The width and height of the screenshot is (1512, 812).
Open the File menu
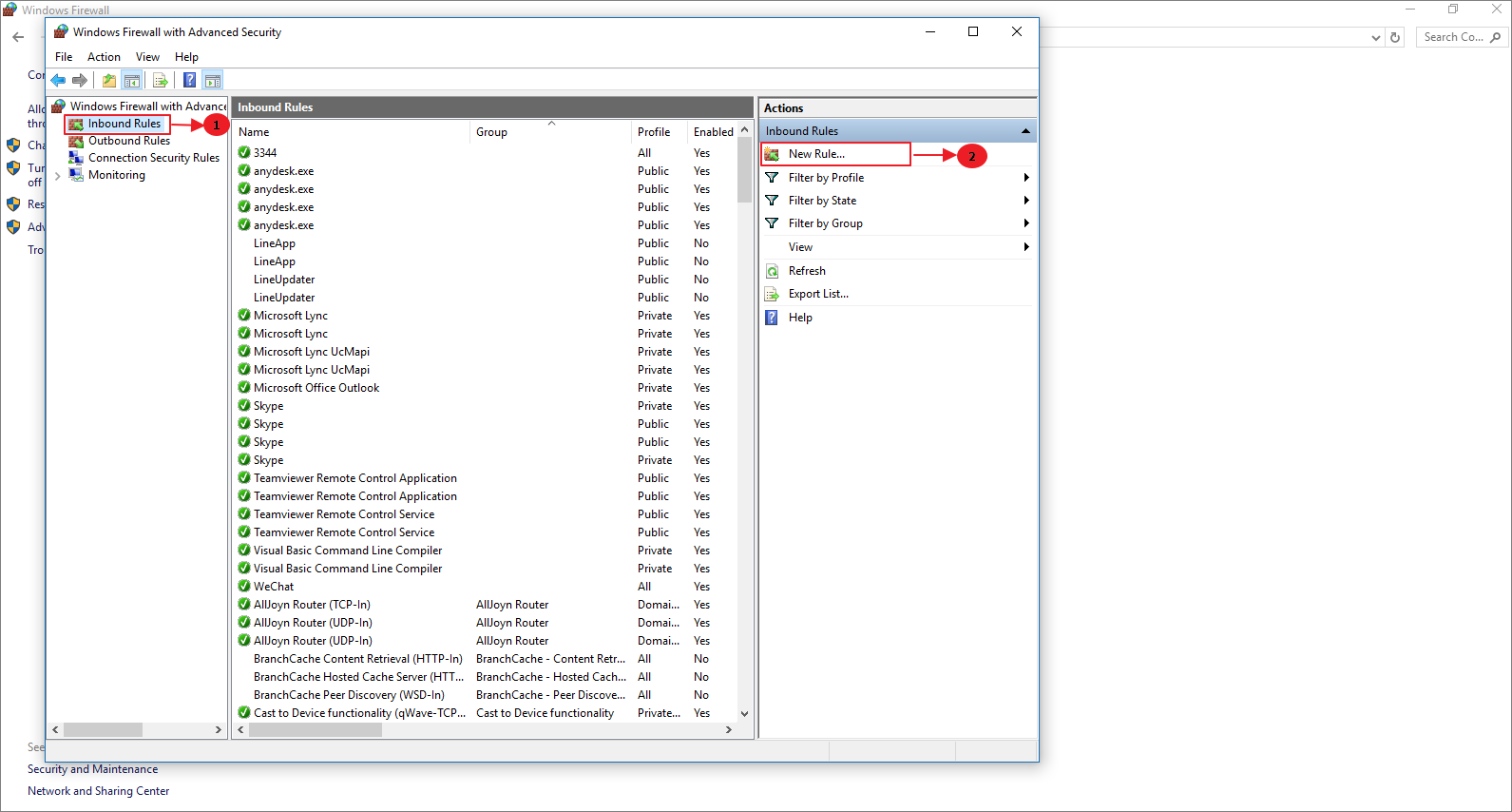(x=64, y=57)
